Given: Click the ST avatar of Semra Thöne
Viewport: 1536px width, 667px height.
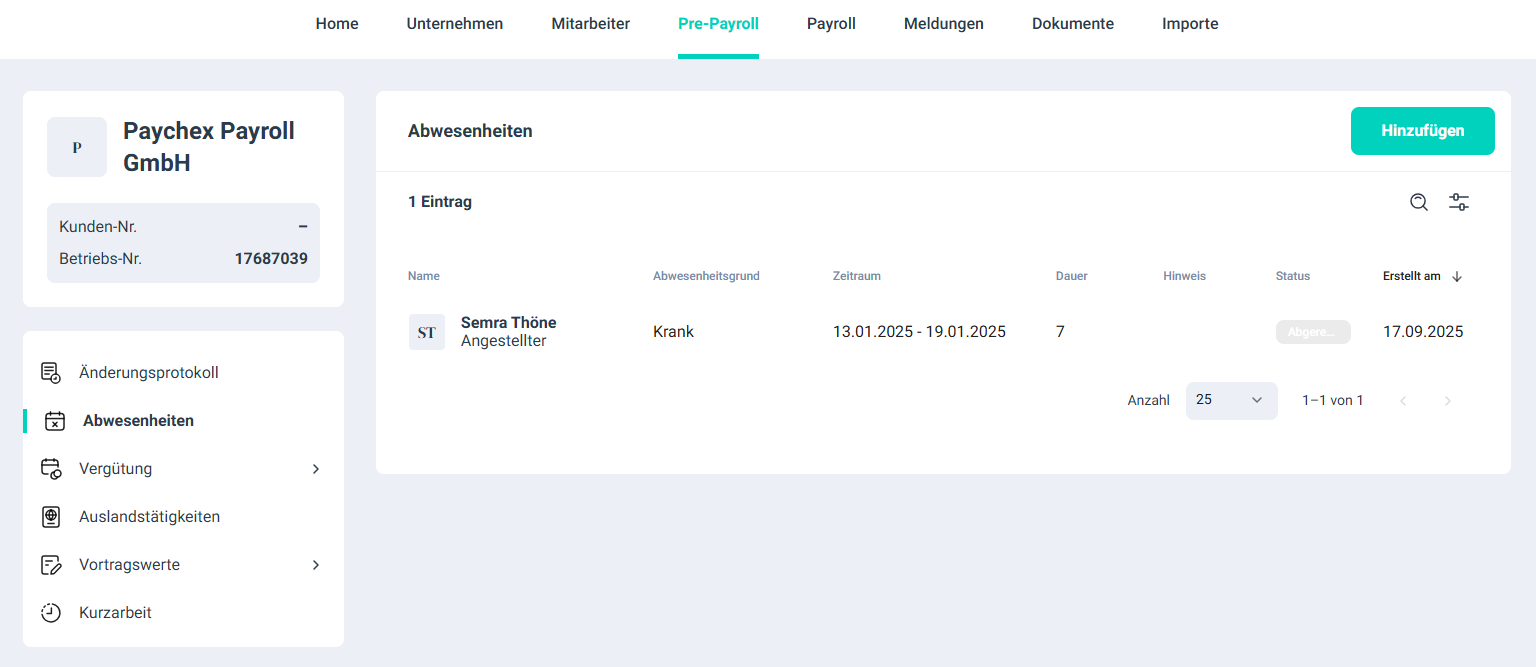Looking at the screenshot, I should [427, 332].
